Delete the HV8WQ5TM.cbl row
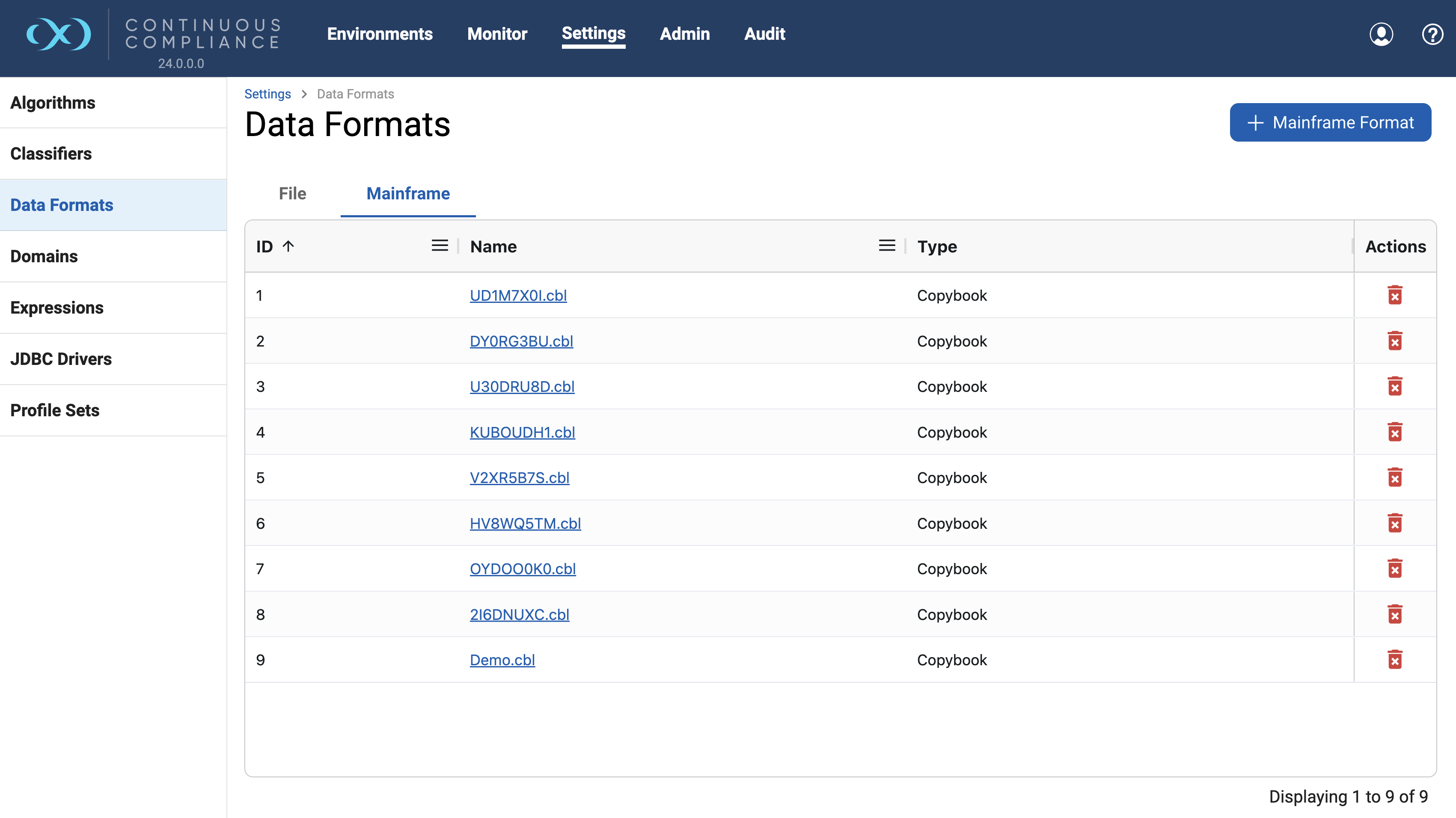The width and height of the screenshot is (1456, 818). (1394, 523)
